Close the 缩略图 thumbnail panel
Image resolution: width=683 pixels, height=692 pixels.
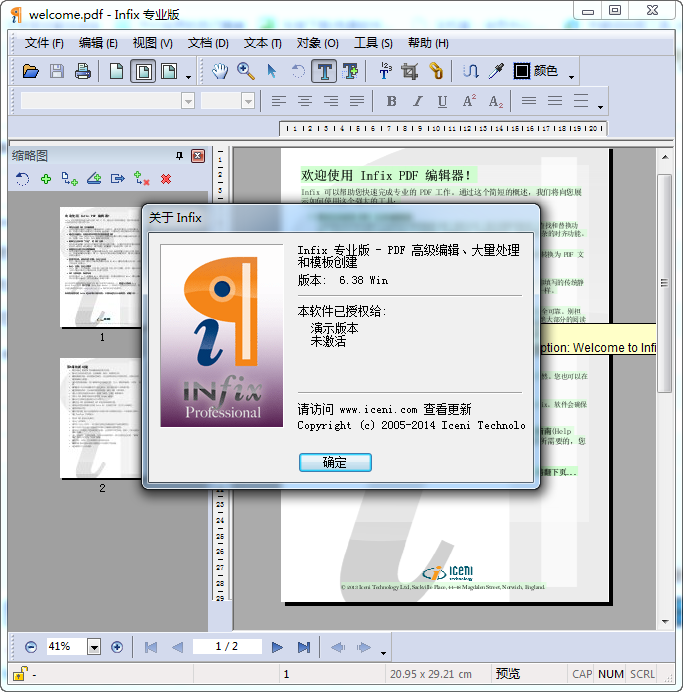[198, 156]
